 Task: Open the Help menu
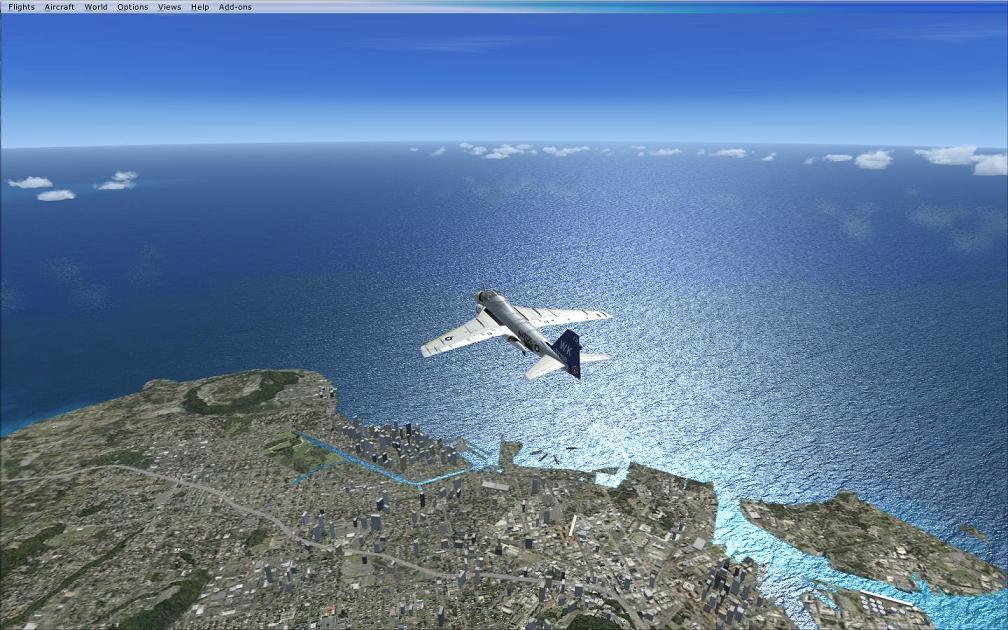tap(200, 7)
